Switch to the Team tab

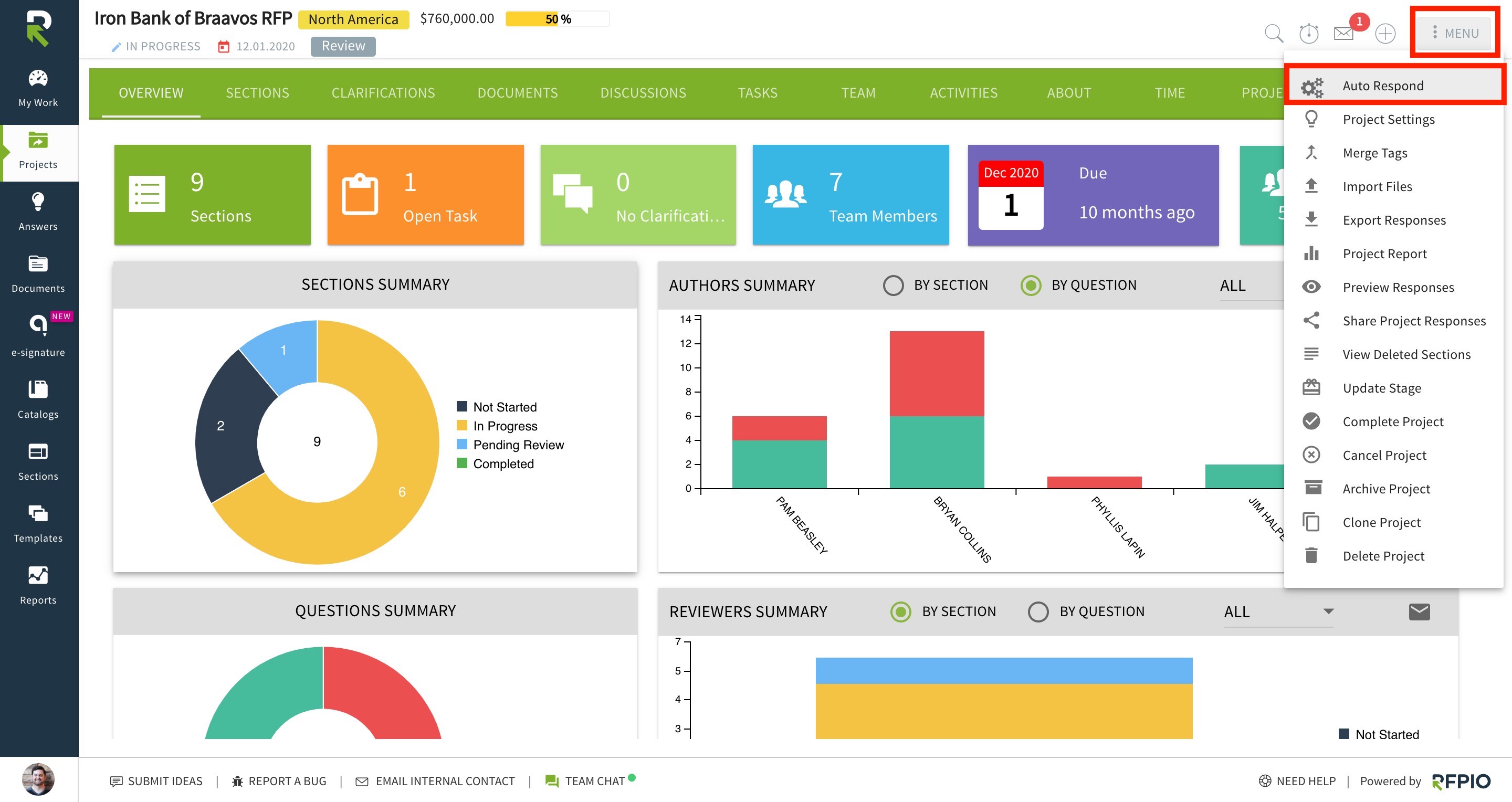858,93
